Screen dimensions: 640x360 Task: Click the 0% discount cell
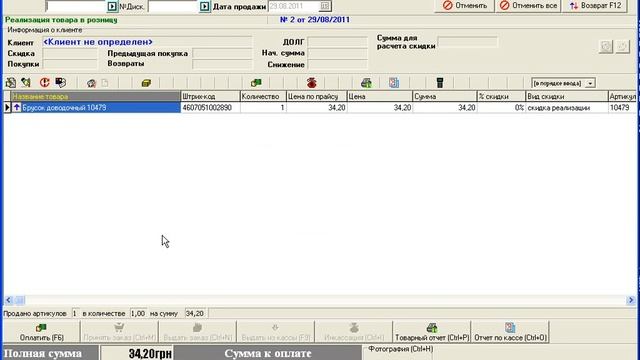pos(501,108)
